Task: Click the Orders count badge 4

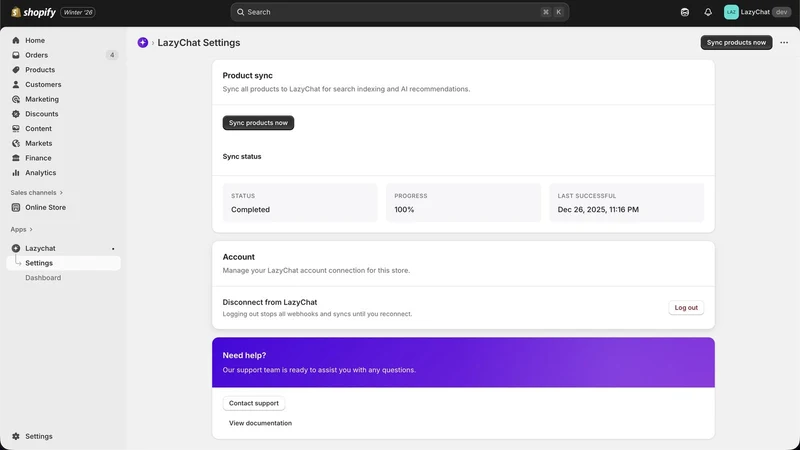Action: pos(112,55)
